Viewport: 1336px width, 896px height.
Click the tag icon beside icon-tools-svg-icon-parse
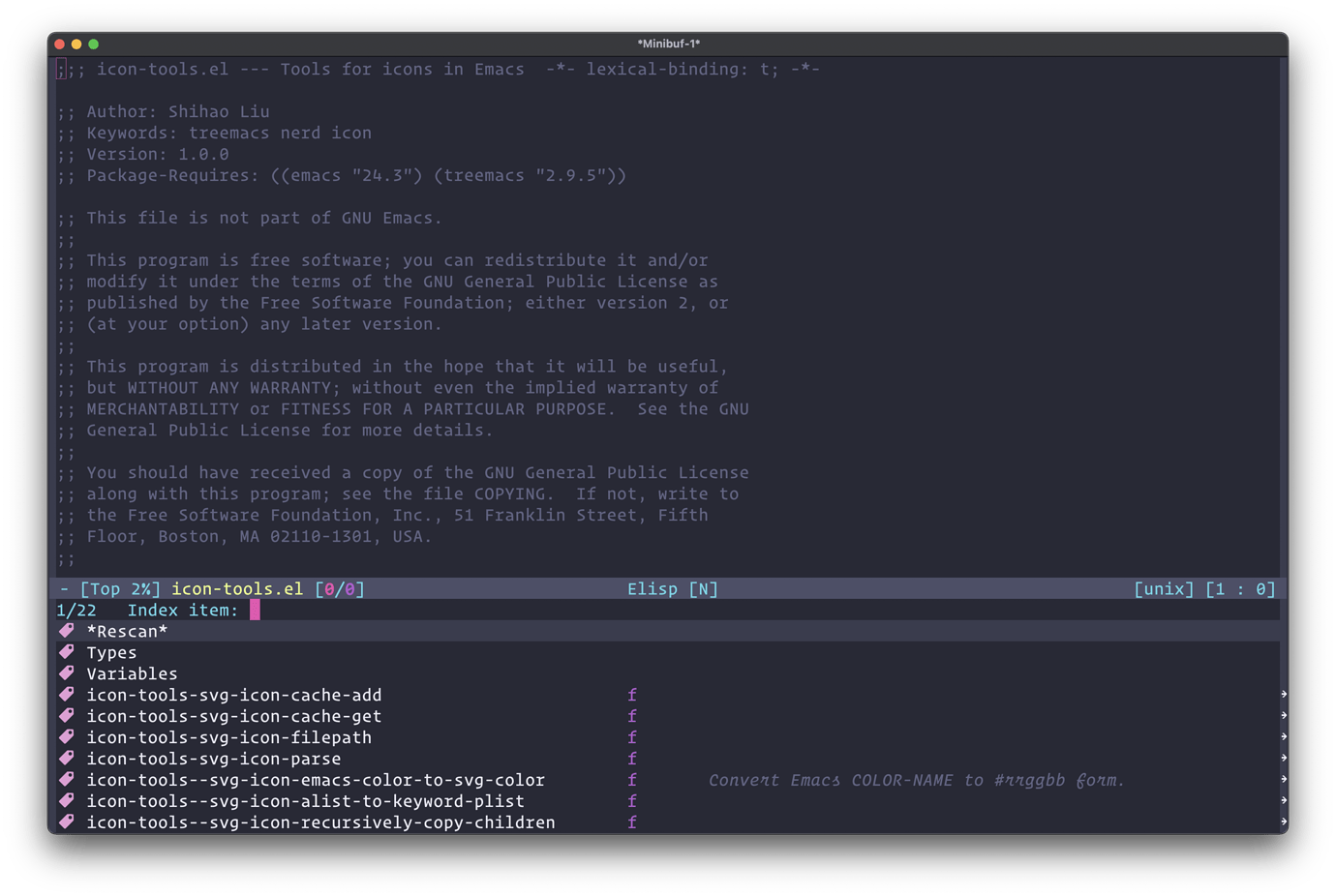pyautogui.click(x=66, y=759)
